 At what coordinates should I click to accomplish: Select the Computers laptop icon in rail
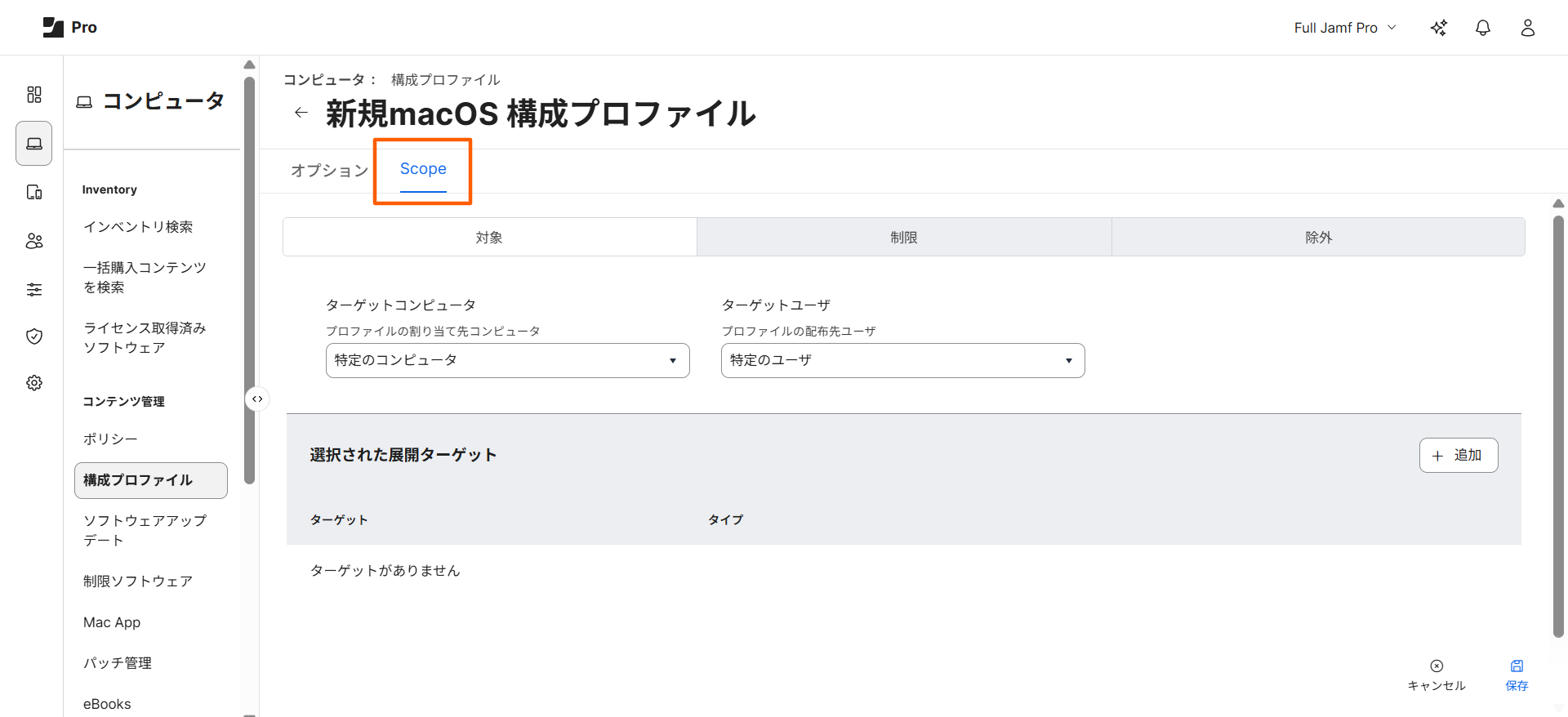point(33,144)
